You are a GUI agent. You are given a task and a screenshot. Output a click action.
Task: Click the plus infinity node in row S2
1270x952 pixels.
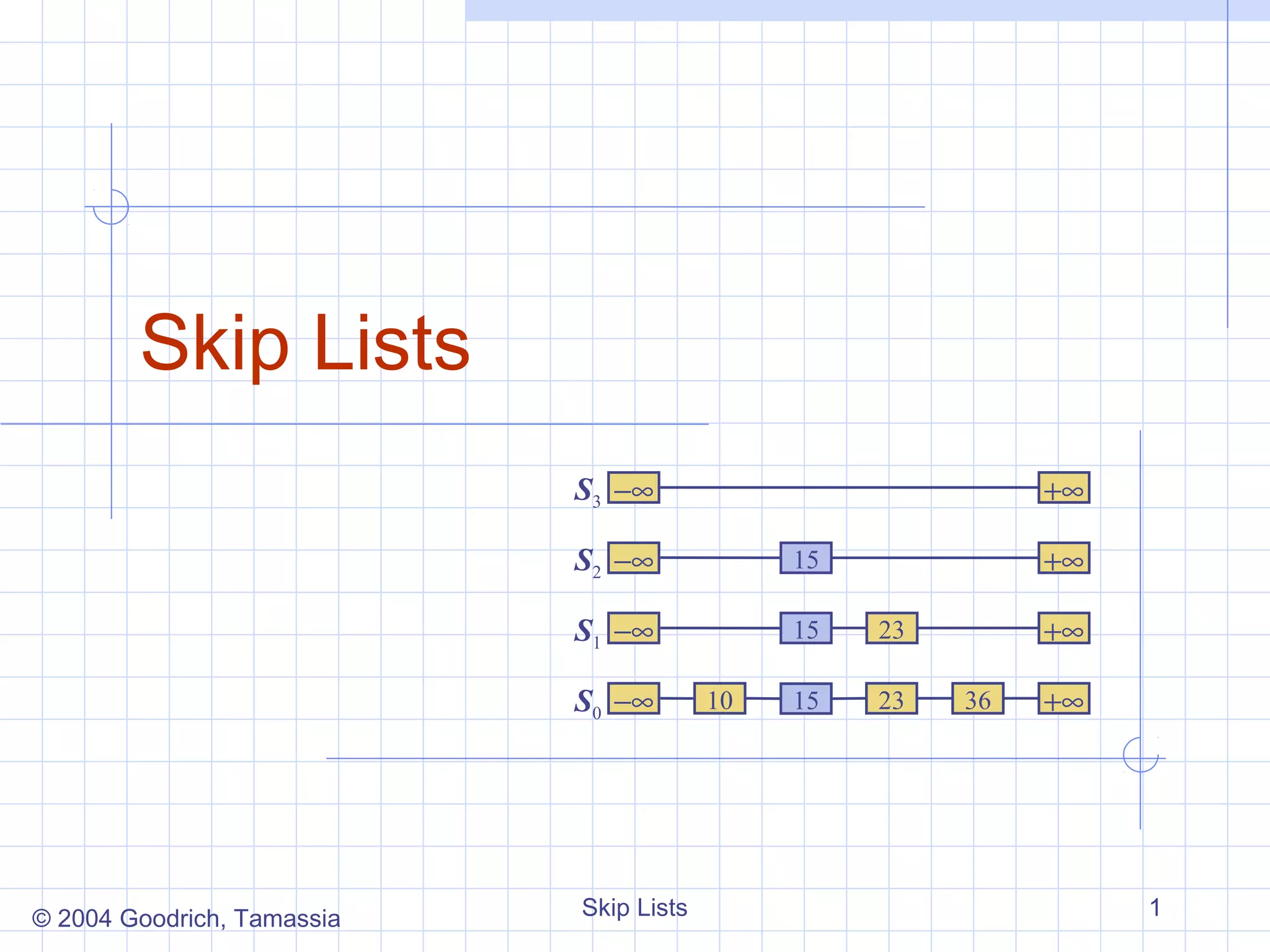click(x=1064, y=558)
